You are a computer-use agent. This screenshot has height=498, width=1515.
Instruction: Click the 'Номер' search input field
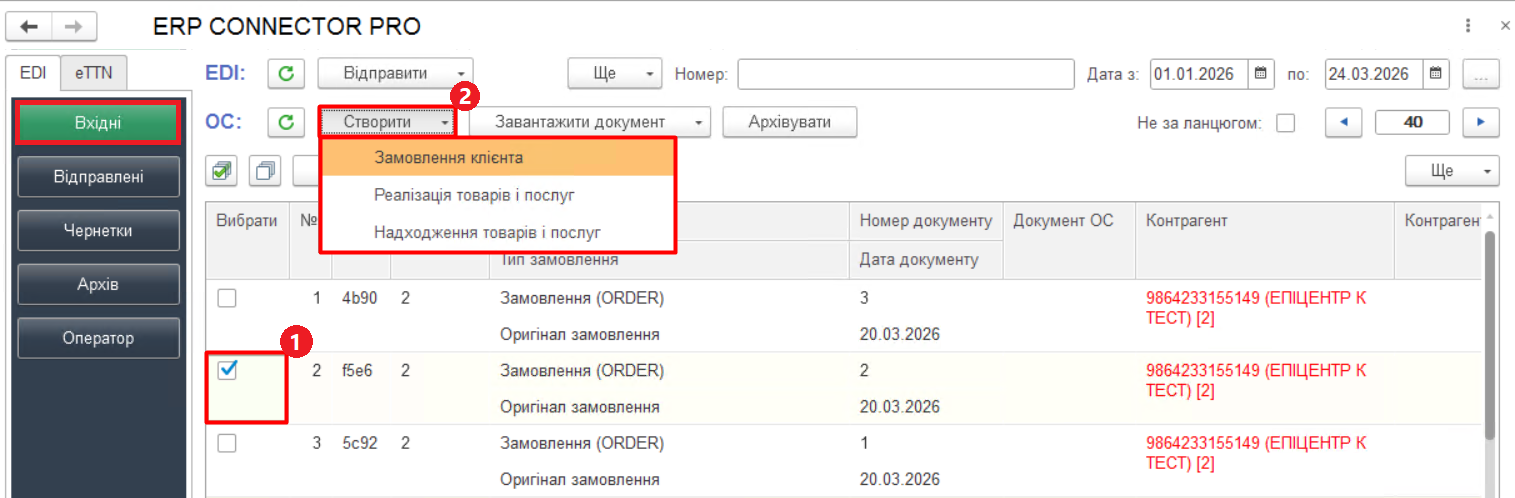tap(905, 74)
